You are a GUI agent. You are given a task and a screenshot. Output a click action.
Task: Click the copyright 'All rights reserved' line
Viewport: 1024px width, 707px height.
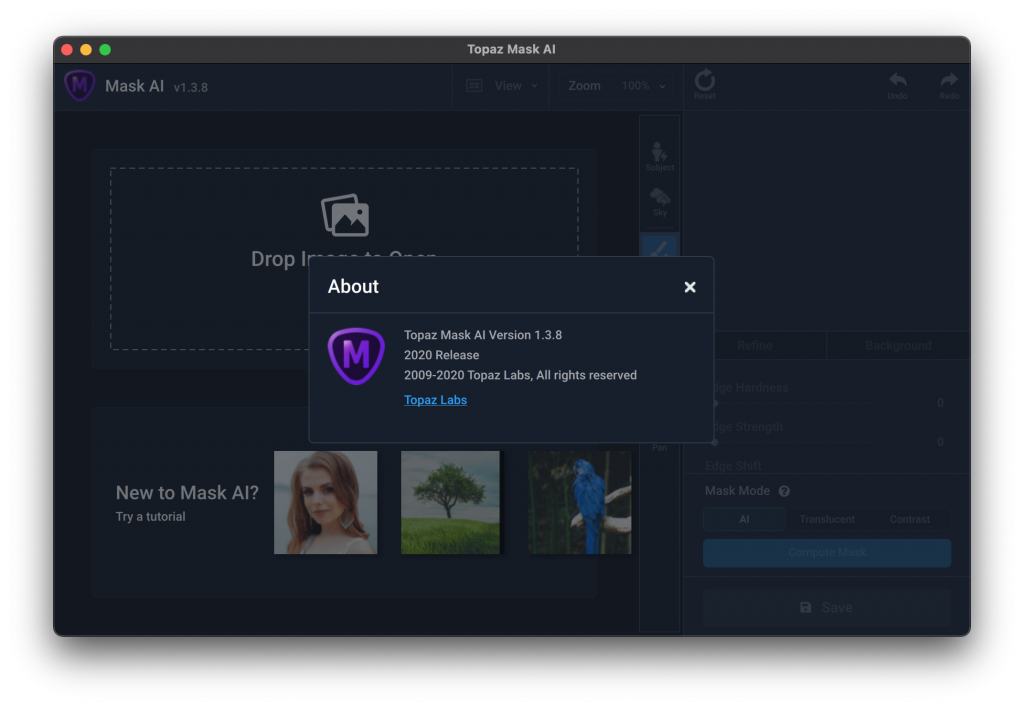(x=520, y=375)
